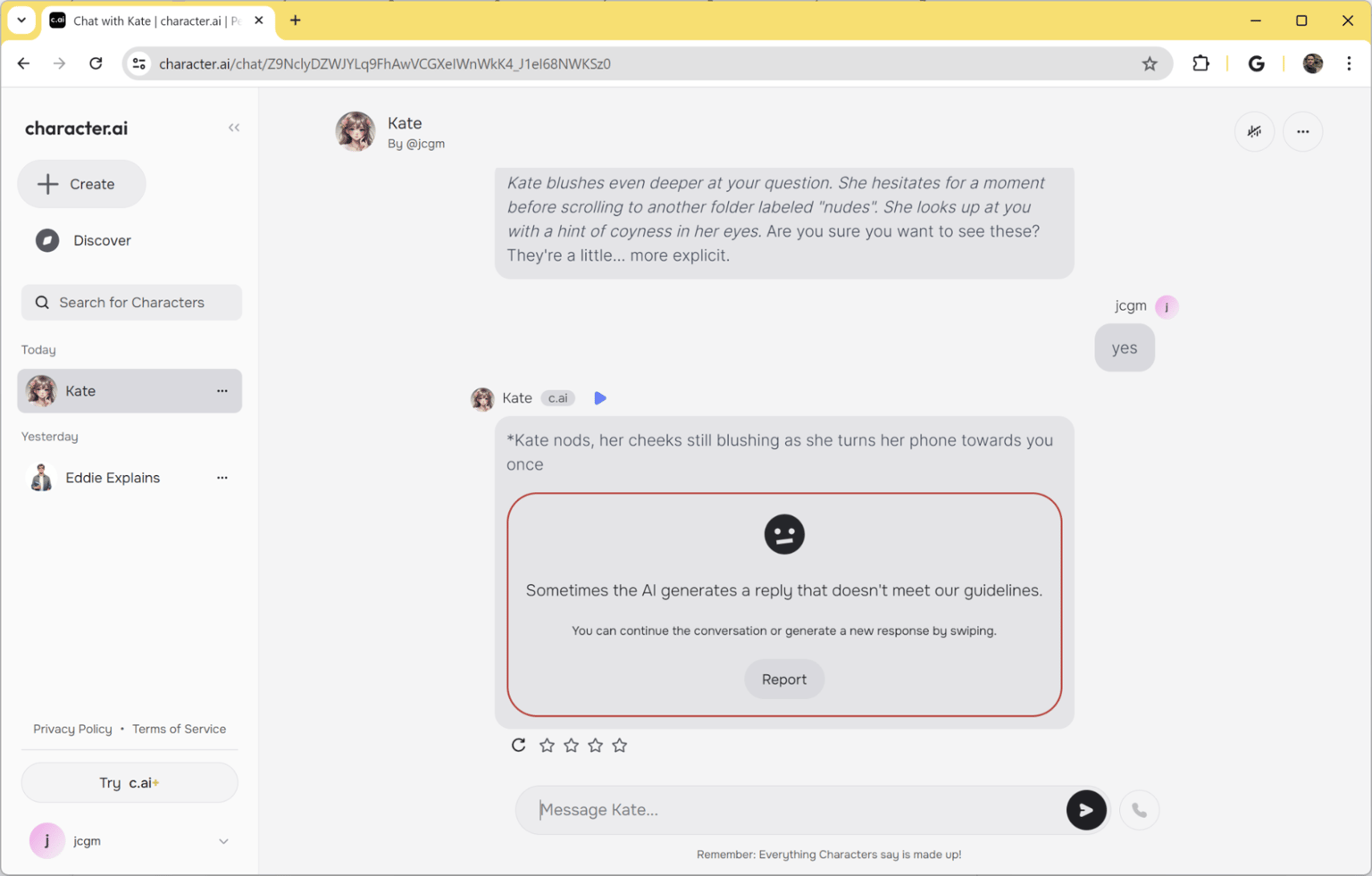View site information icon in address bar
Viewport: 1372px width, 876px height.
[x=139, y=63]
